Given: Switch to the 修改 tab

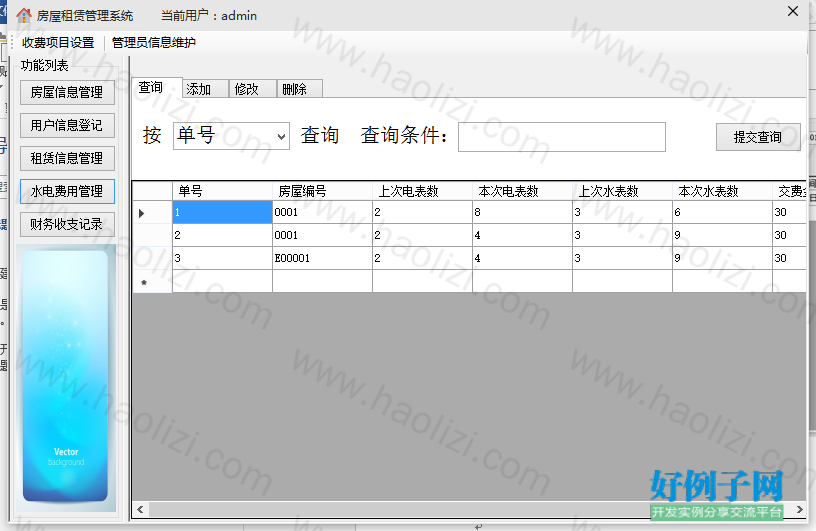Looking at the screenshot, I should (253, 89).
